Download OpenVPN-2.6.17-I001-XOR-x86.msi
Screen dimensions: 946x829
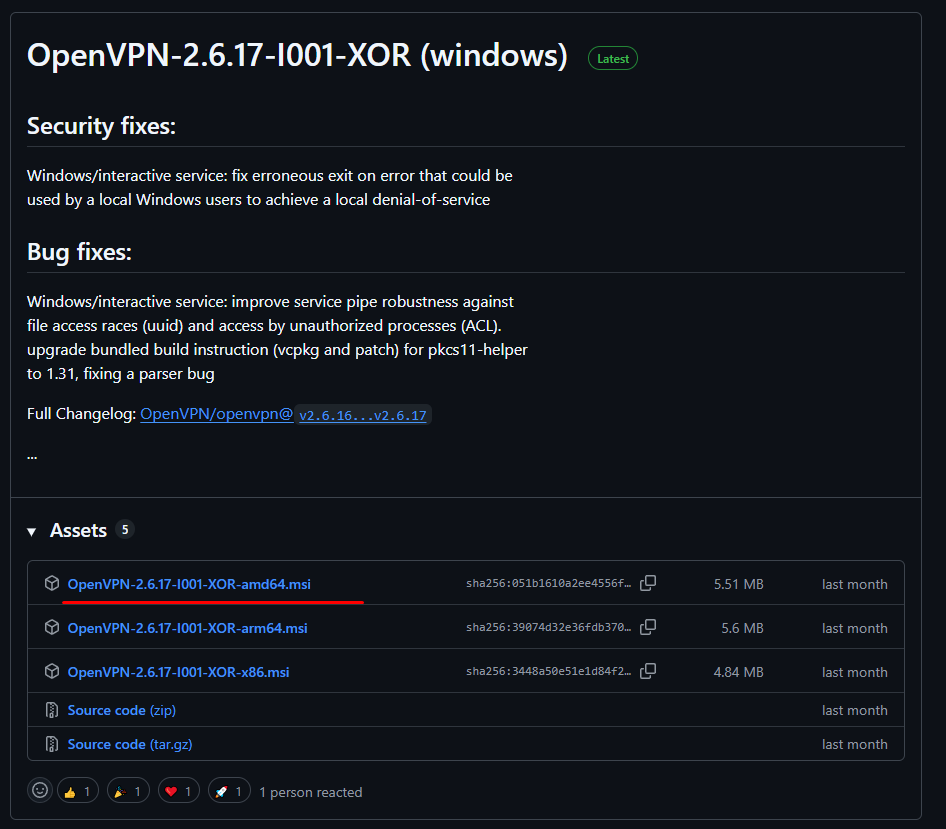click(x=178, y=672)
